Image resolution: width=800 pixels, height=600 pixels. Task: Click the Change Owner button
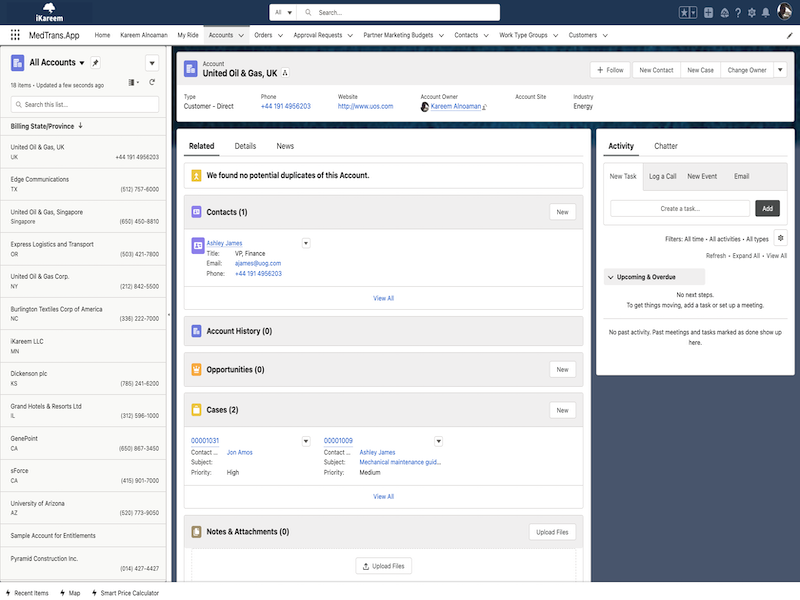tap(747, 70)
